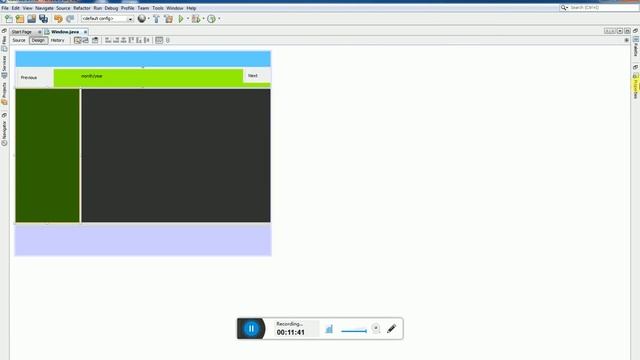
Task: Click the Profile Project icon
Action: point(211,19)
